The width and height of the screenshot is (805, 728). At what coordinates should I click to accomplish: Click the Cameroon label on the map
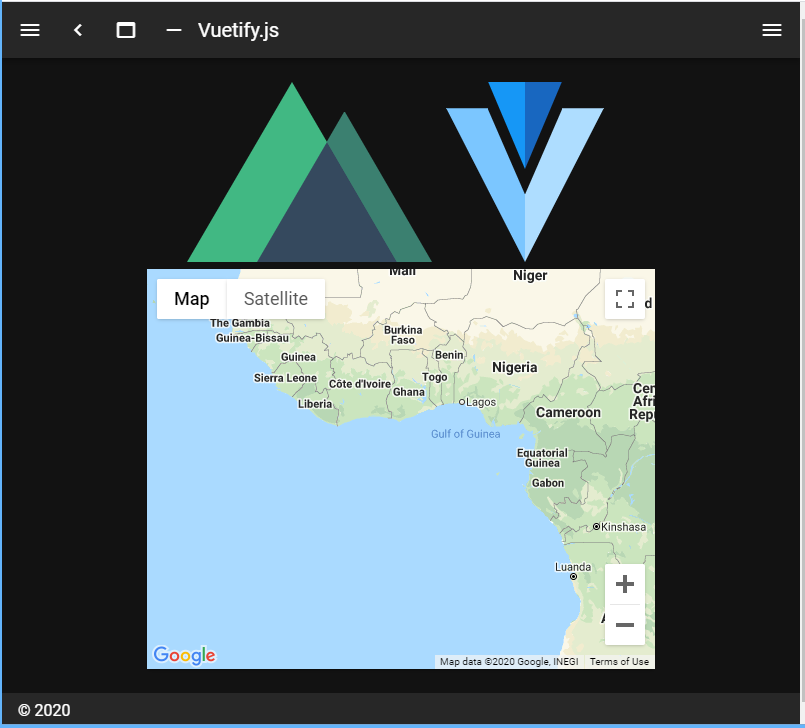(568, 412)
